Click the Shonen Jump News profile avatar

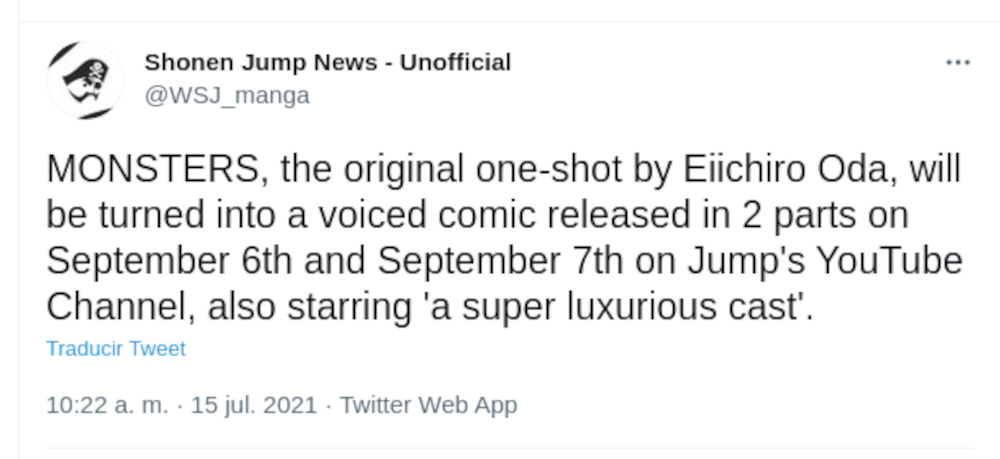(x=84, y=79)
